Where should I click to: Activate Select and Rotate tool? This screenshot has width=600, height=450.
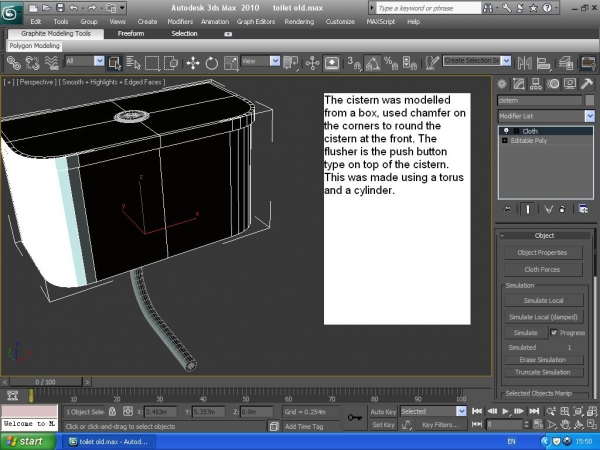pyautogui.click(x=212, y=63)
